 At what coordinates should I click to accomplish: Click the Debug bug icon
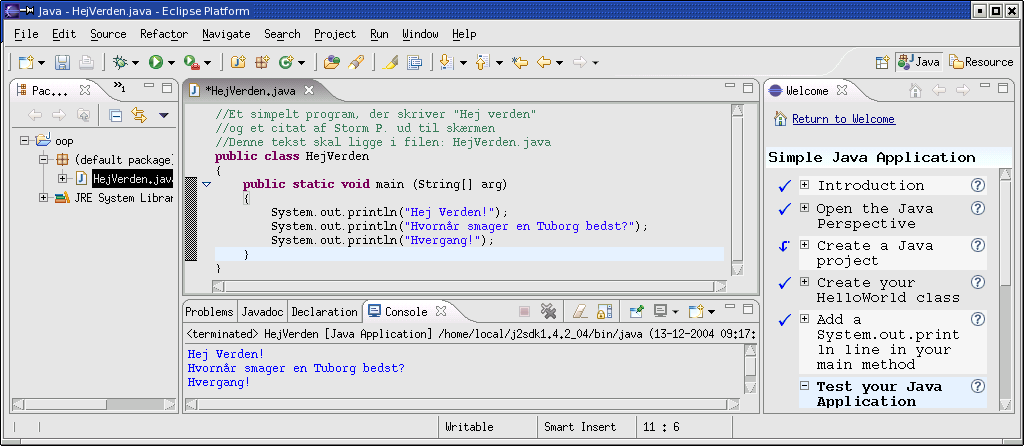(x=120, y=62)
